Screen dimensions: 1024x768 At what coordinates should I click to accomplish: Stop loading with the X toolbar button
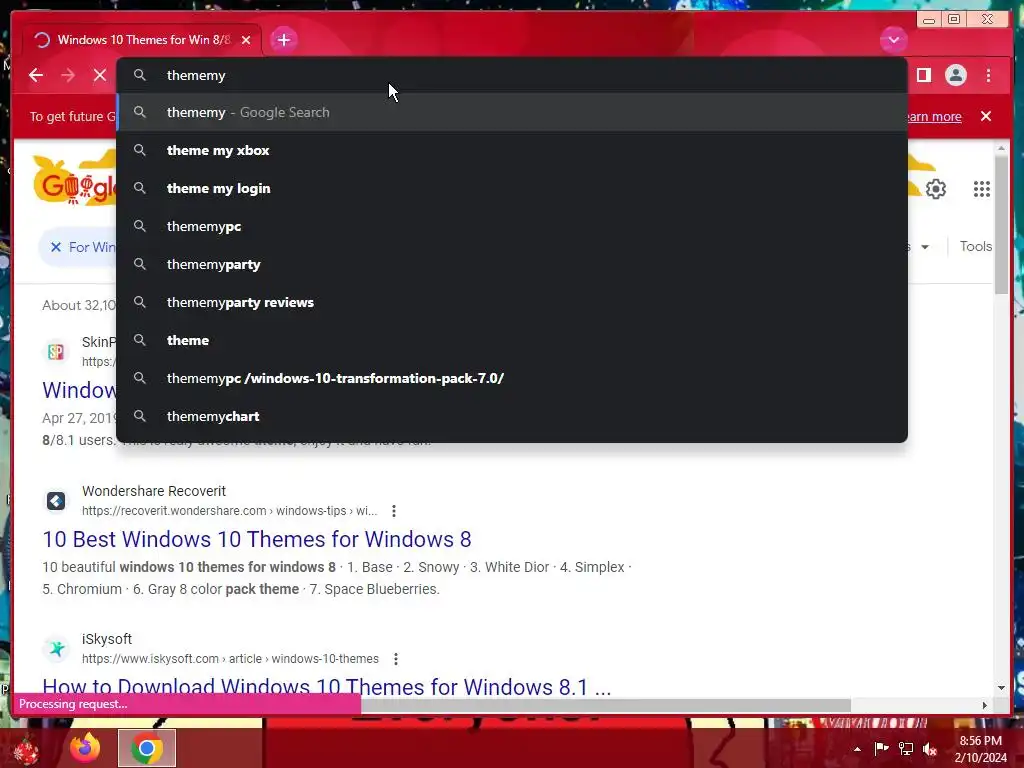(99, 75)
